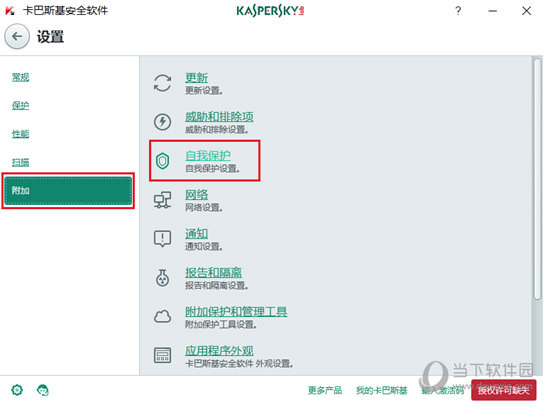Click the 我的卡巴斯基 link
Image resolution: width=550 pixels, height=407 pixels.
382,390
